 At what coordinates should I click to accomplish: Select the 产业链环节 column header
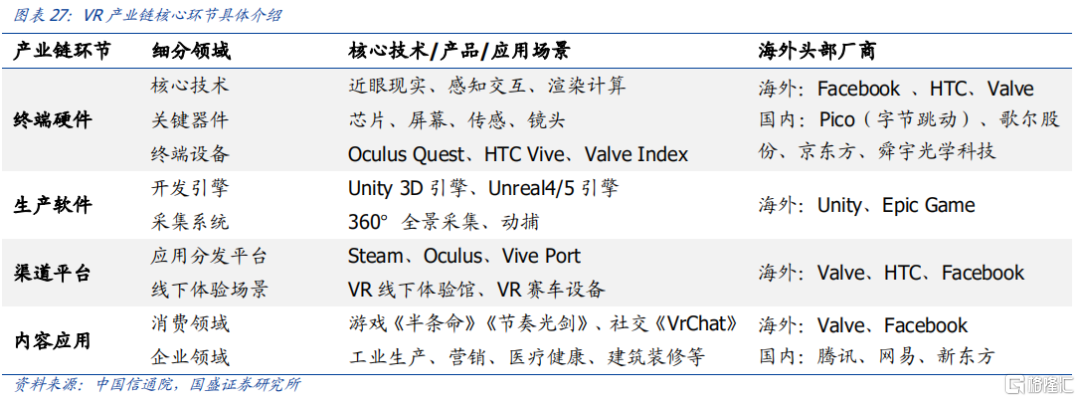click(61, 52)
